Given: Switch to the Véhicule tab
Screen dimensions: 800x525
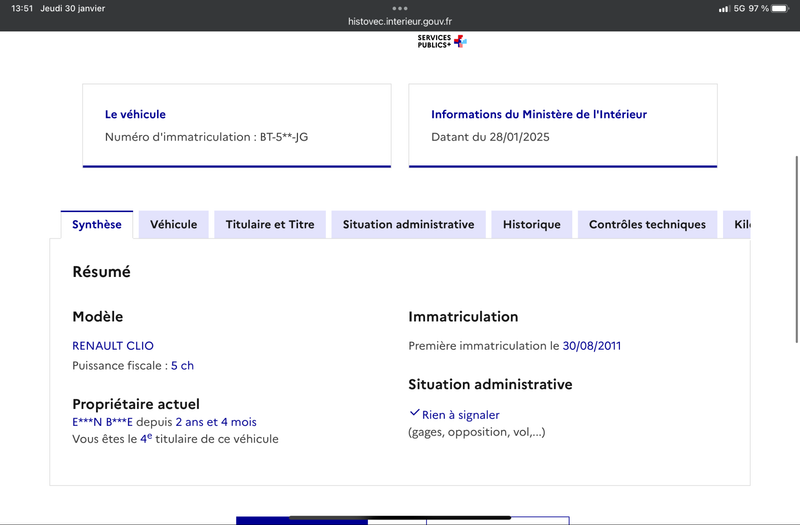Looking at the screenshot, I should pos(173,224).
